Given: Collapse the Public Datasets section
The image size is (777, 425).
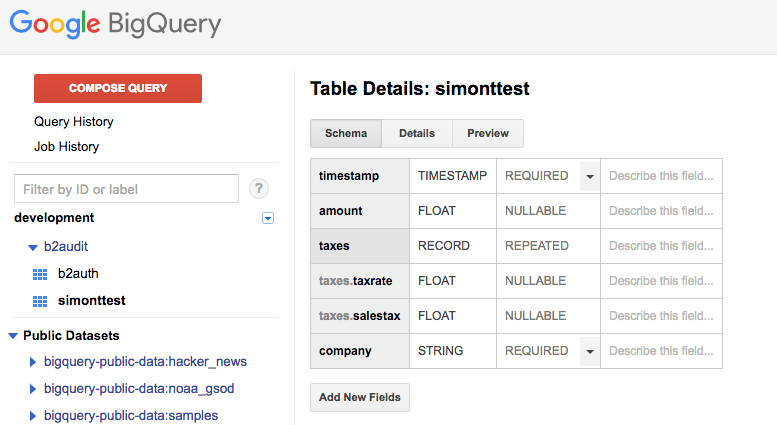Looking at the screenshot, I should [x=13, y=336].
